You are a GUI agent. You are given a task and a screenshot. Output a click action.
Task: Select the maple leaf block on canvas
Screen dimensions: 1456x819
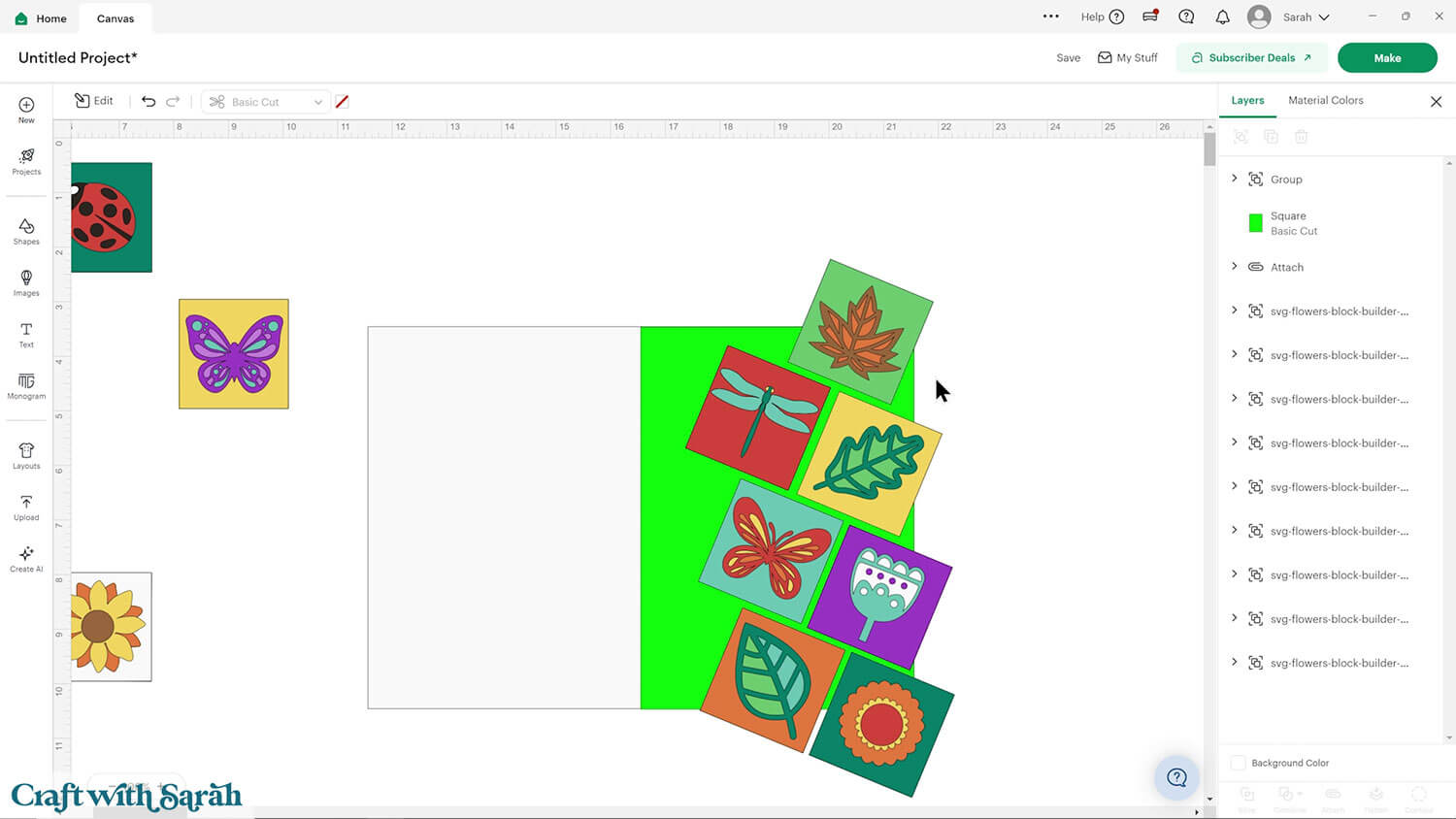coord(861,331)
